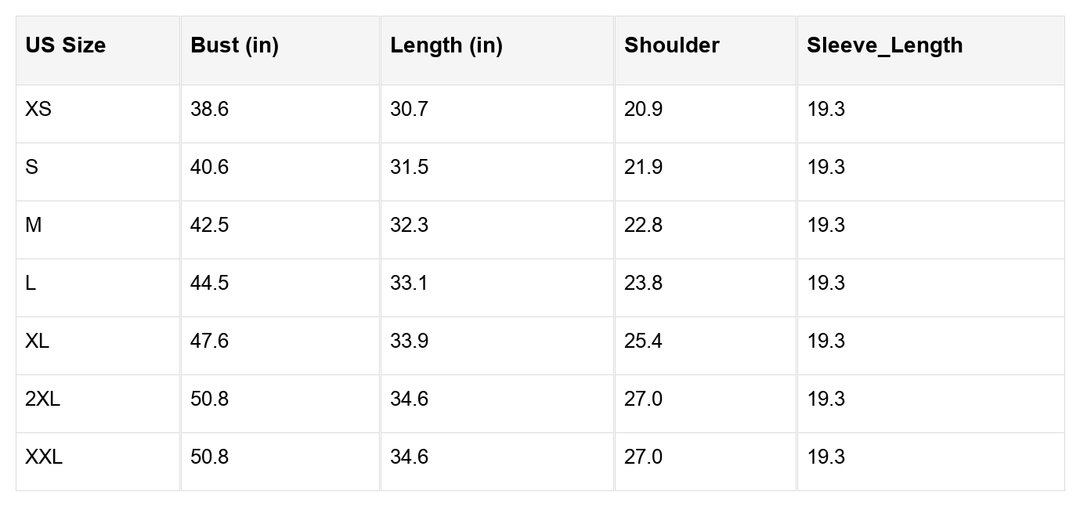
Task: Click the length value 31.5
Action: 409,167
